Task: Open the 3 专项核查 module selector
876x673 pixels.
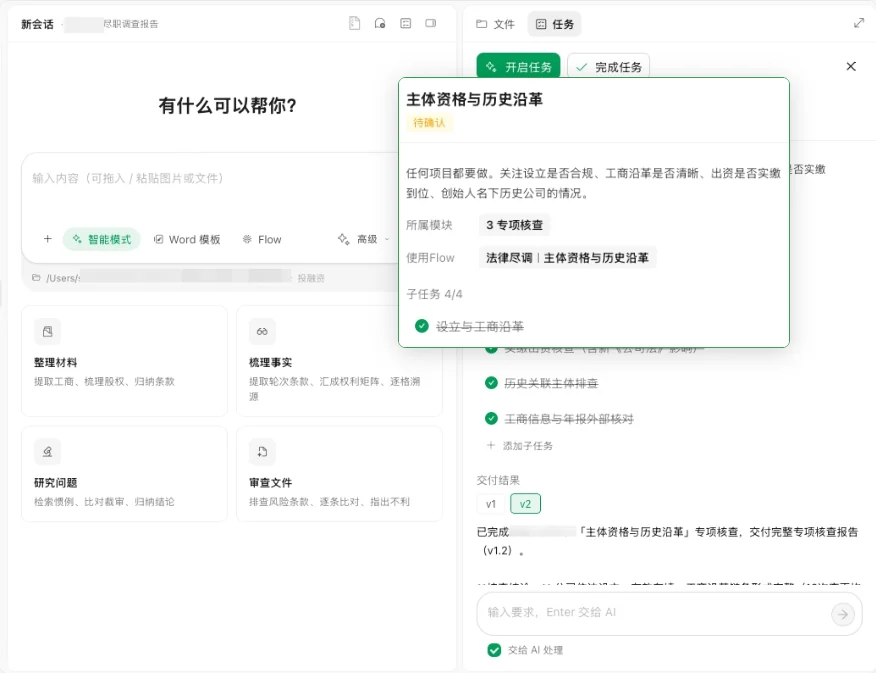Action: point(514,225)
